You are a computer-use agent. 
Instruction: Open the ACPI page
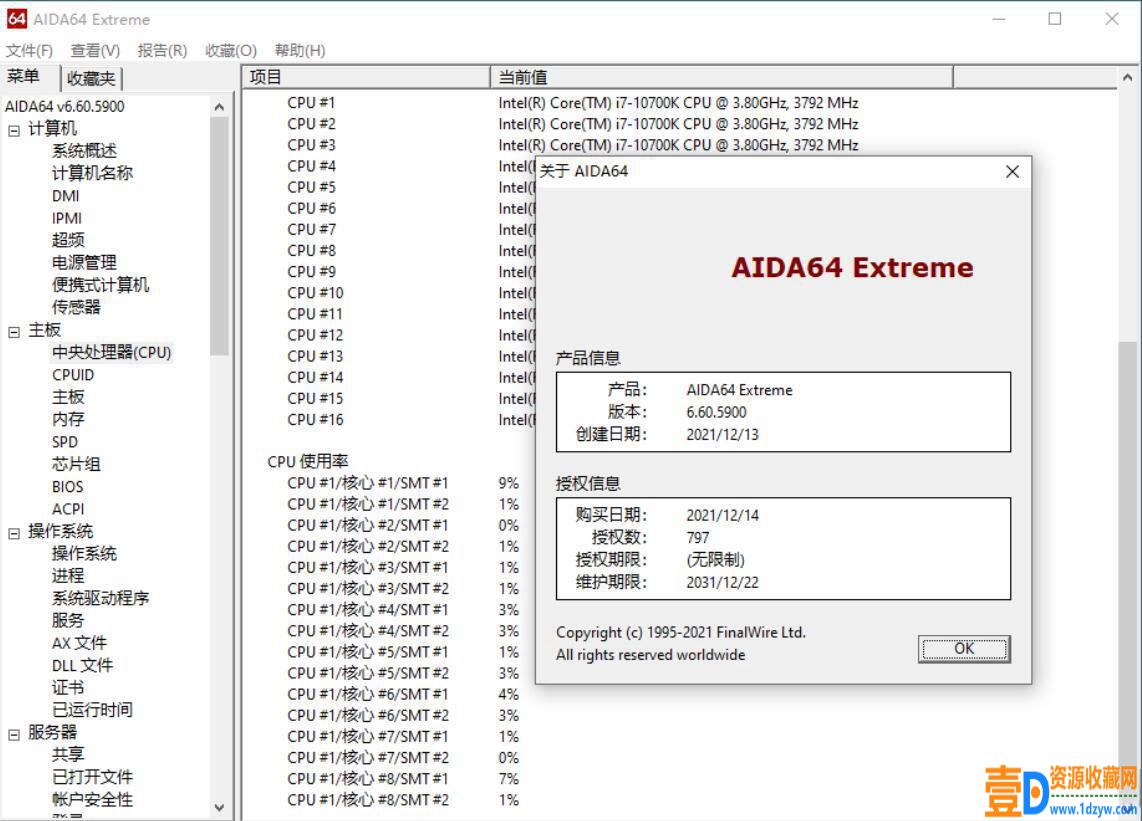point(67,508)
